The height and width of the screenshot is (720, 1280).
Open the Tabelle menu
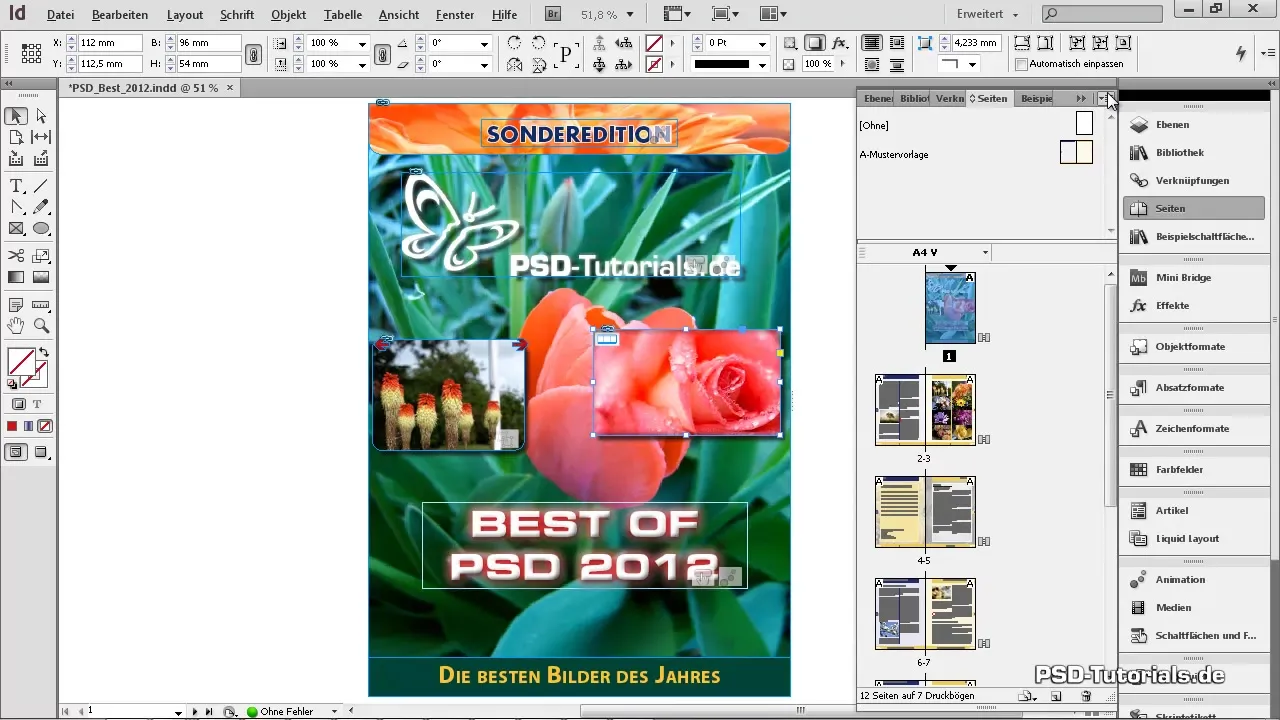click(x=343, y=15)
